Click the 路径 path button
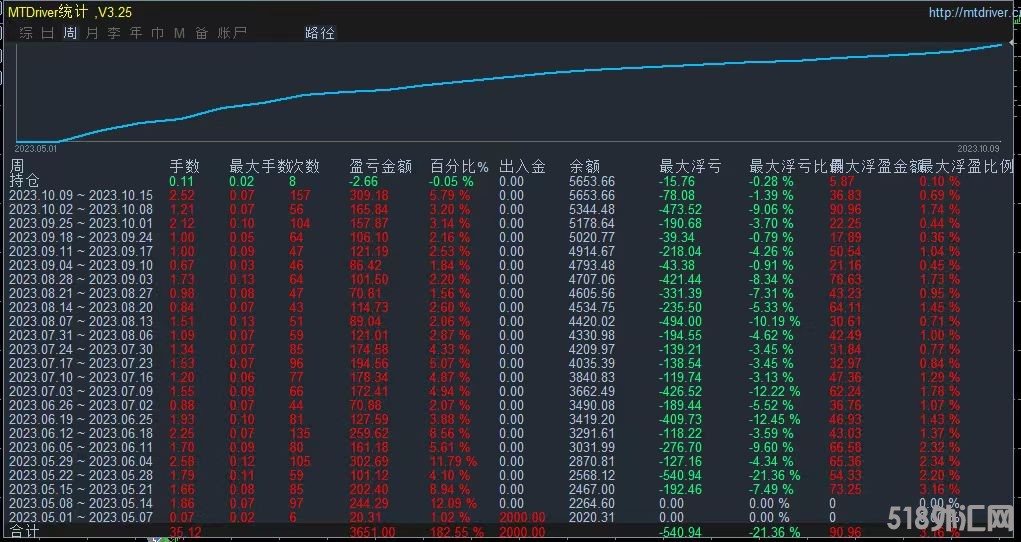Image resolution: width=1021 pixels, height=542 pixels. click(x=320, y=33)
